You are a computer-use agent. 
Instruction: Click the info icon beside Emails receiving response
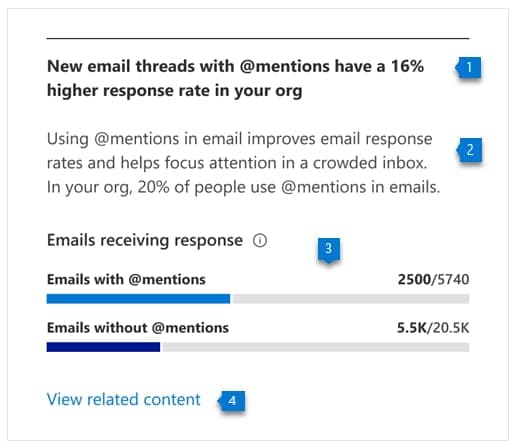pos(260,240)
